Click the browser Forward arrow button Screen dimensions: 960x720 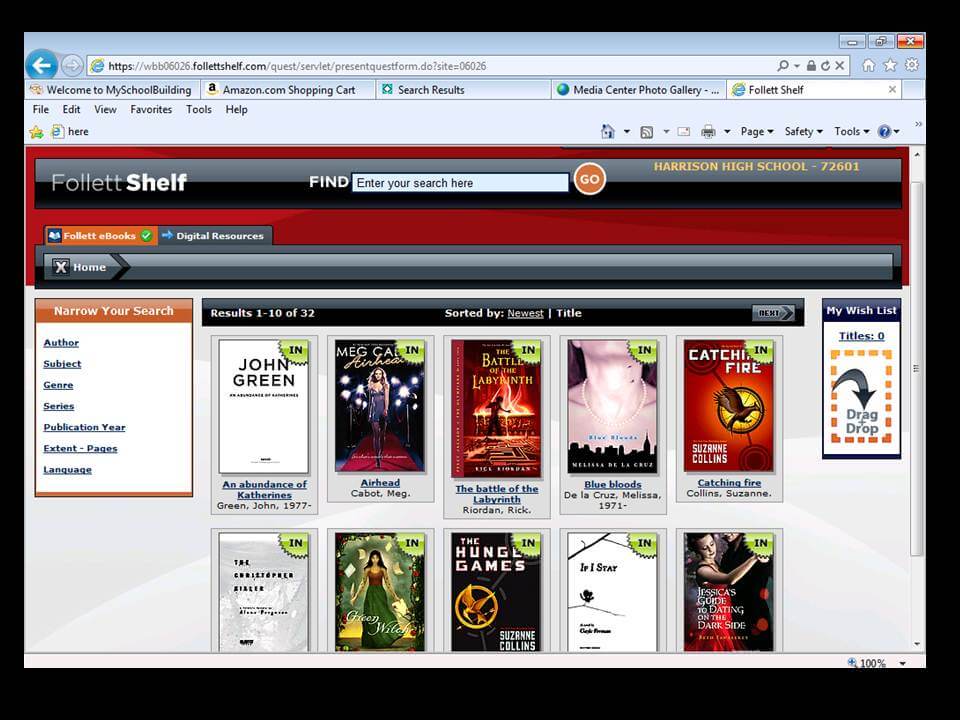coord(72,66)
